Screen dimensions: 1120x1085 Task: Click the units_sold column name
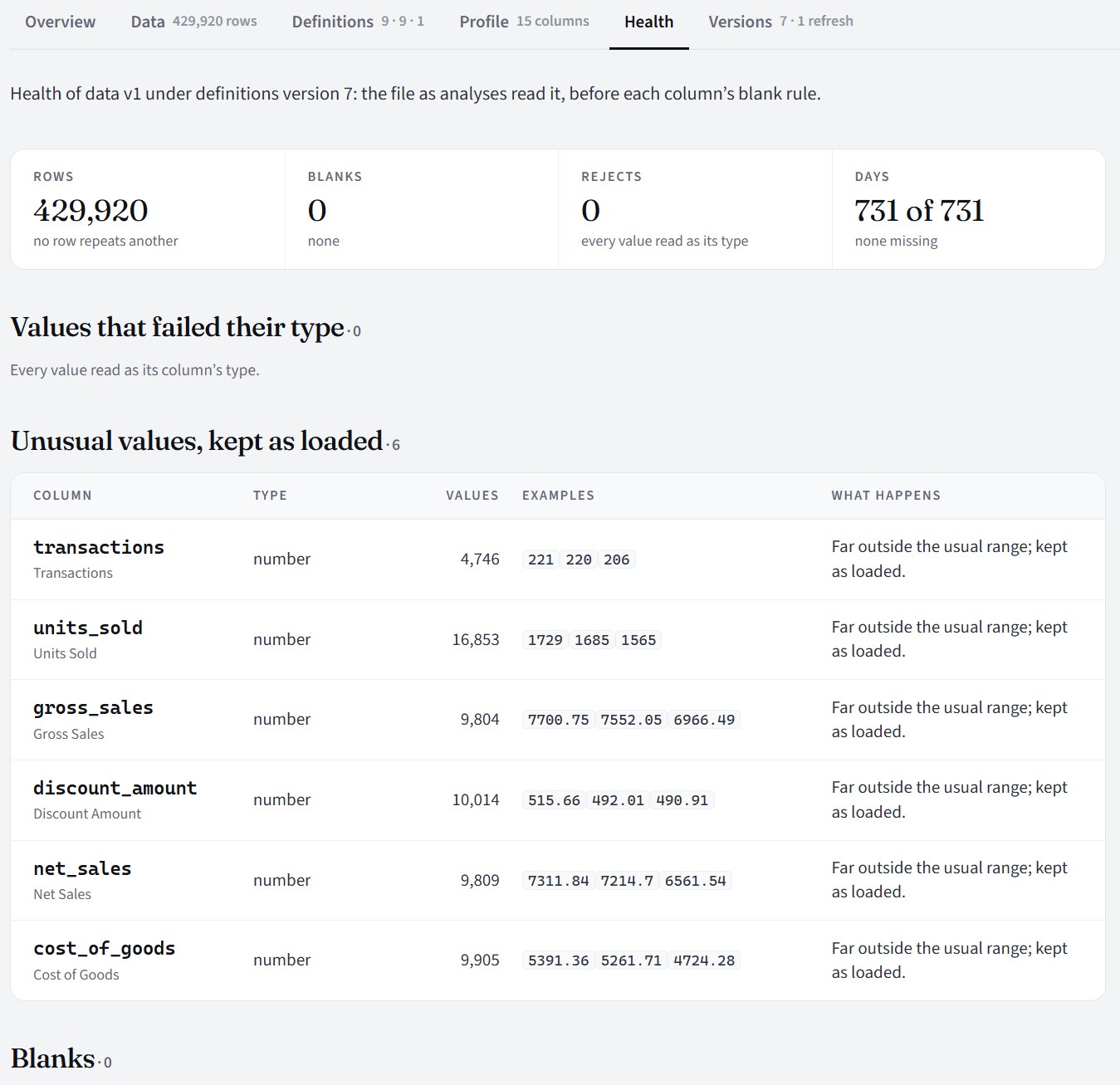point(88,628)
